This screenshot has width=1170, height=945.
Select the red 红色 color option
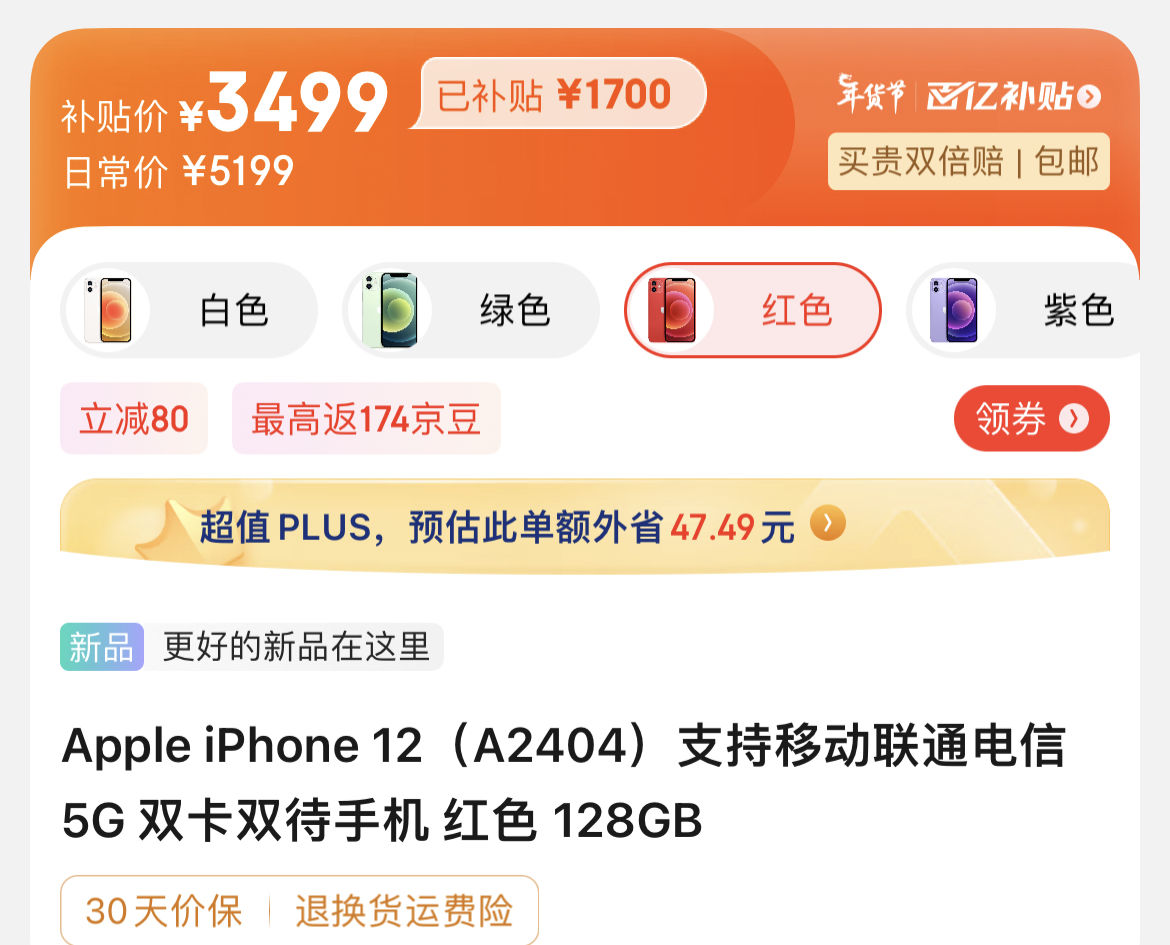click(x=753, y=310)
